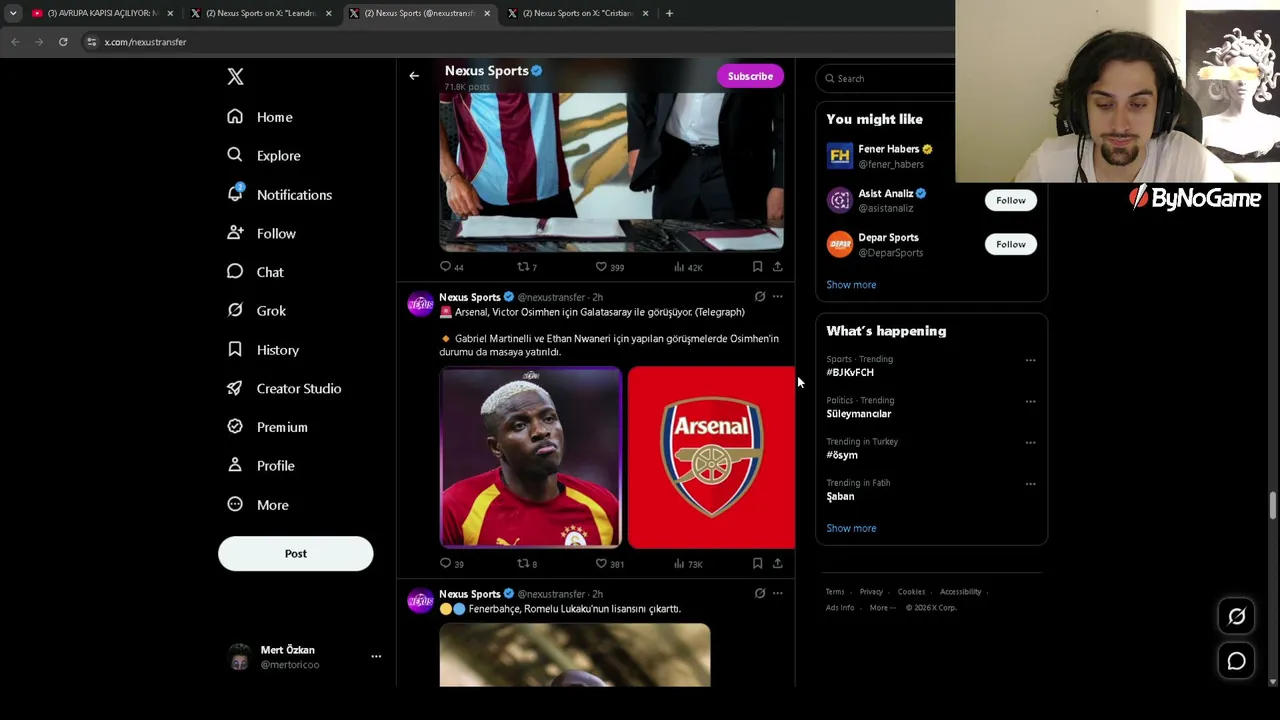Open options for the Şaban trend

(x=1030, y=484)
